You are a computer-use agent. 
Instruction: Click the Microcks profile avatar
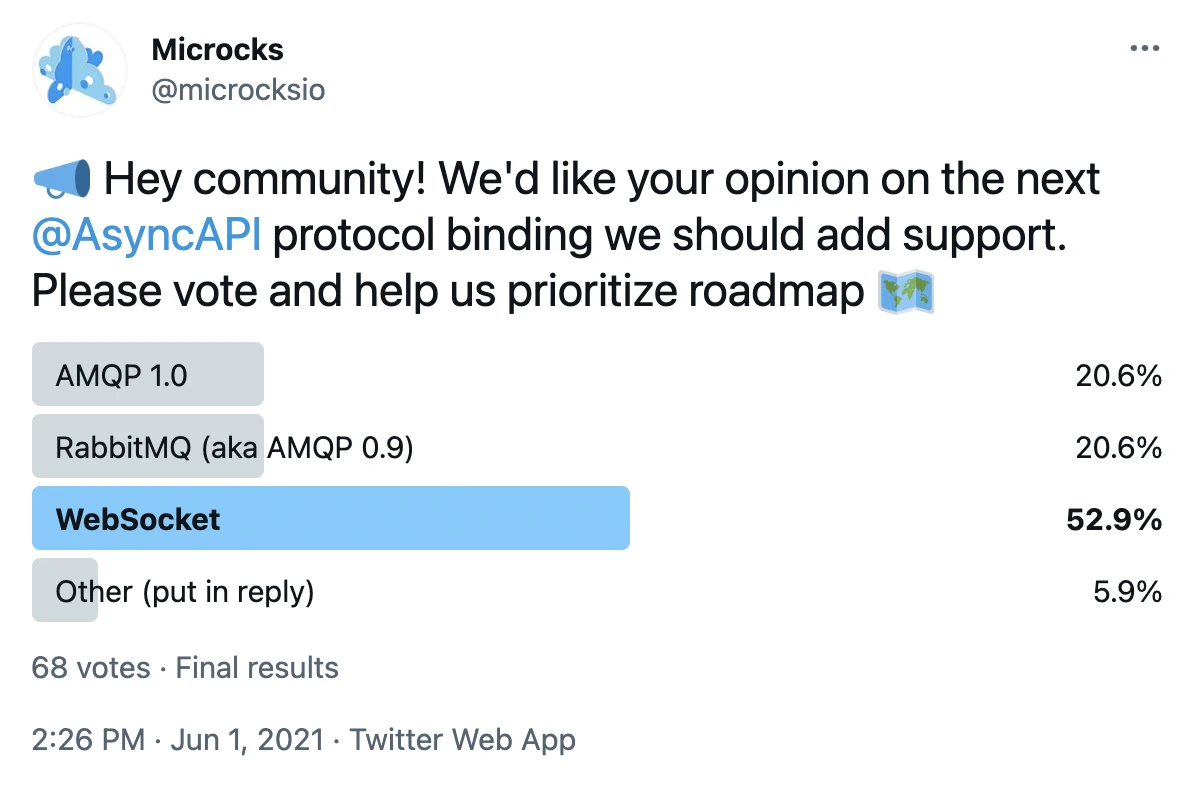click(x=79, y=69)
